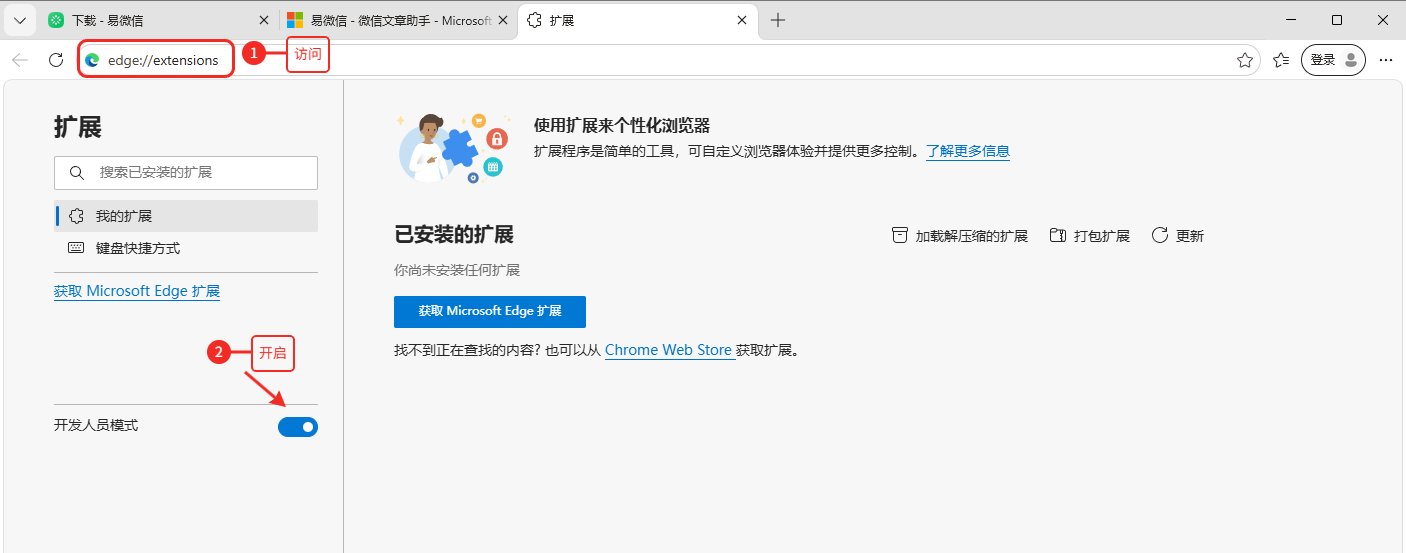Viewport: 1406px width, 553px height.
Task: Open a new tab with plus button
Action: point(778,20)
